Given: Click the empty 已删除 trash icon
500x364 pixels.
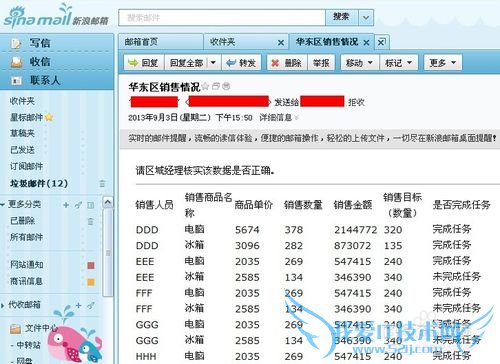Looking at the screenshot, I should click(x=90, y=221).
